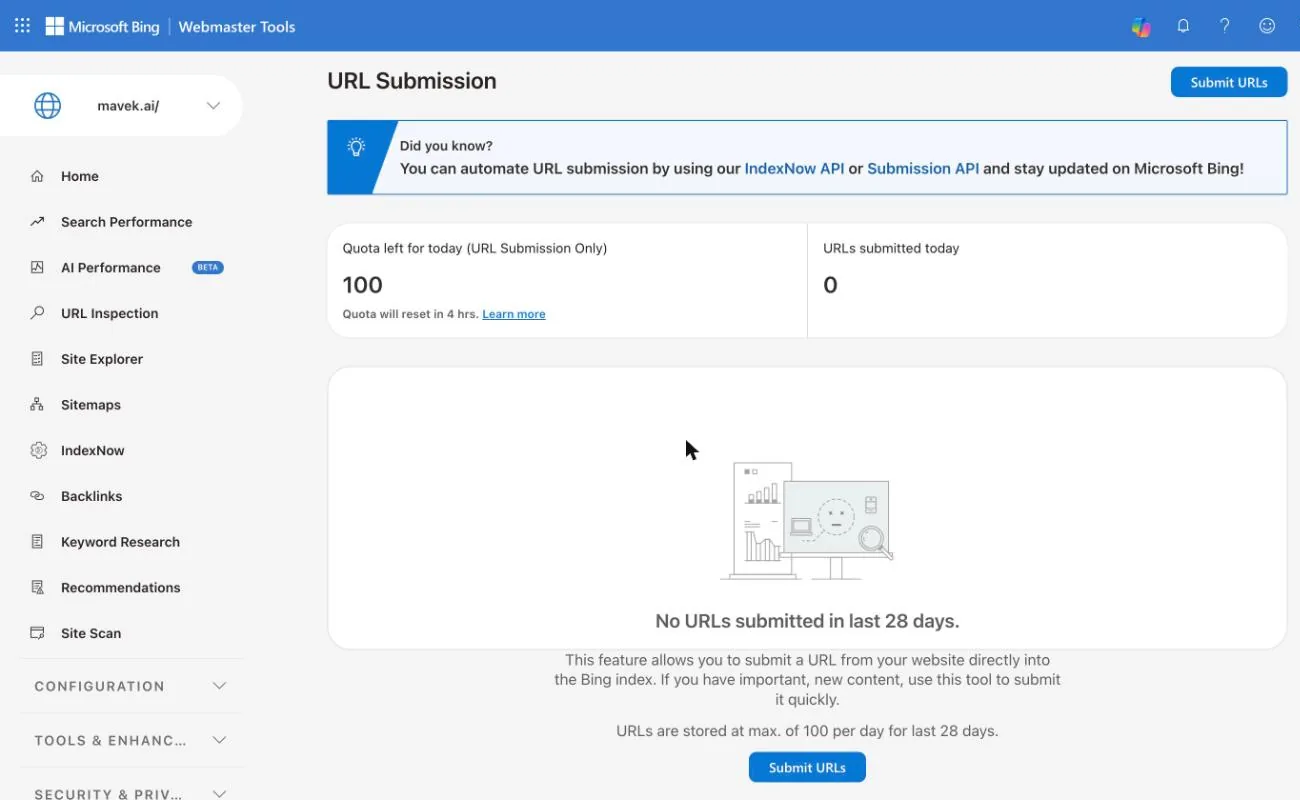Click the Microsoft Bing logo
The image size is (1300, 800).
point(102,27)
